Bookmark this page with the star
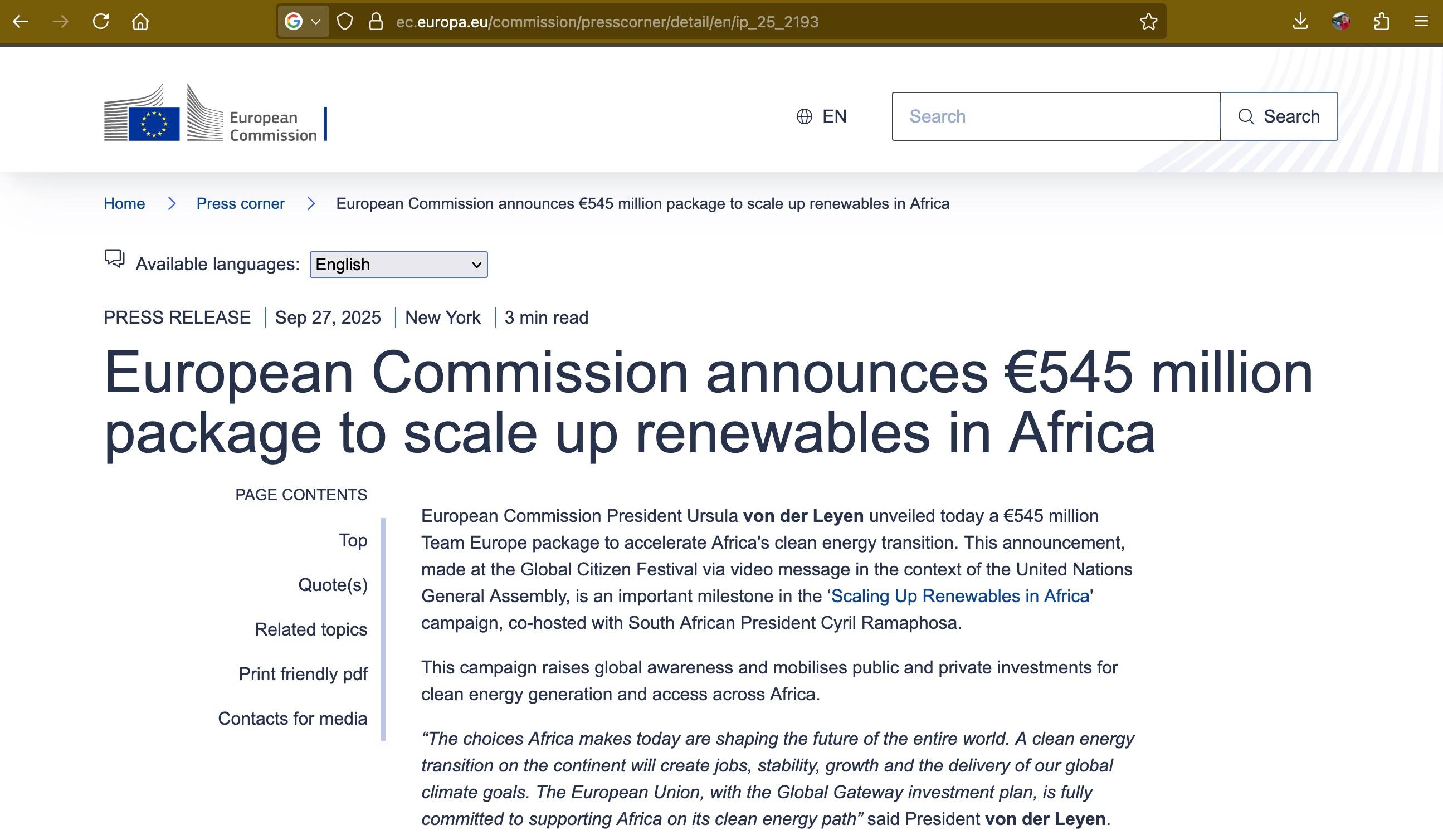Image resolution: width=1443 pixels, height=840 pixels. coord(1148,22)
